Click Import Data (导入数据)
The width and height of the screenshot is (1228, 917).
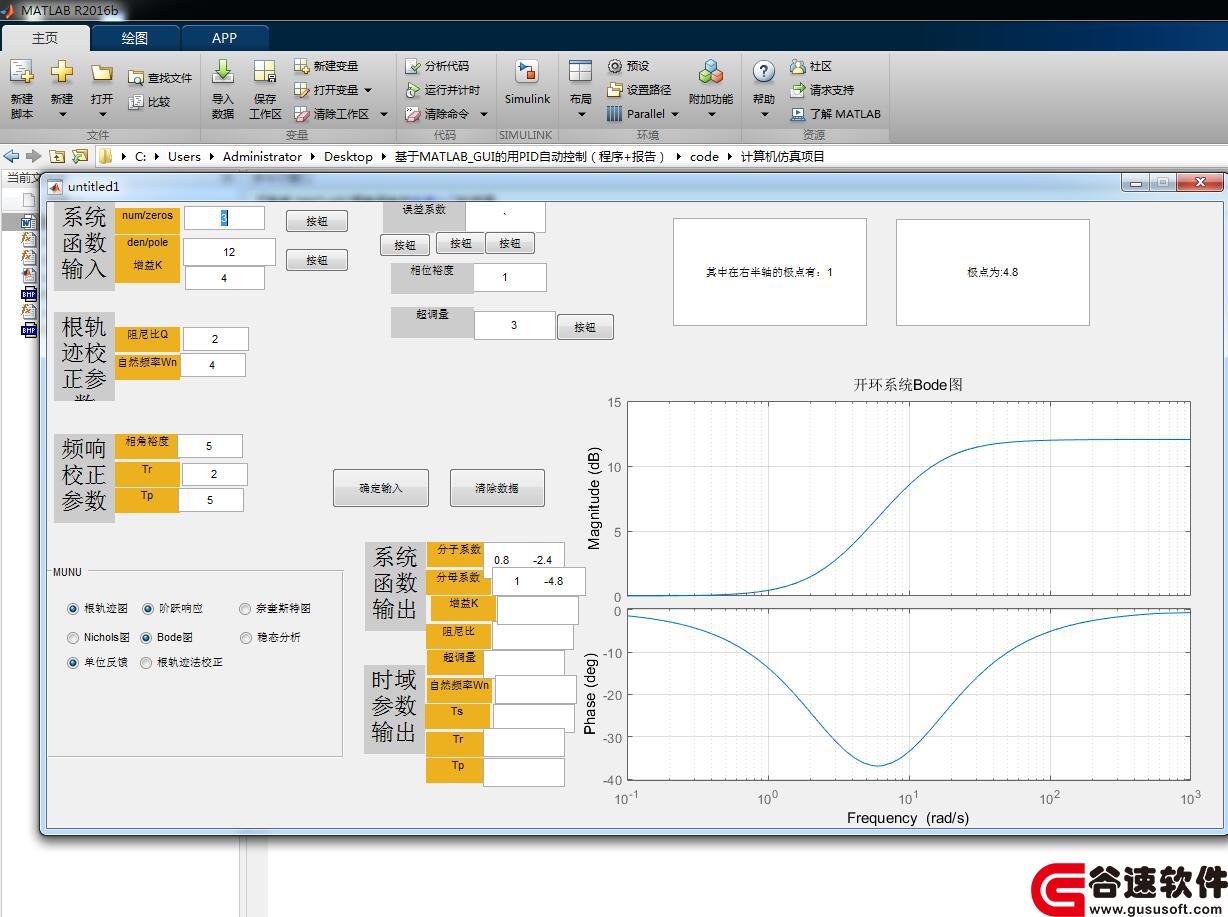[x=223, y=88]
